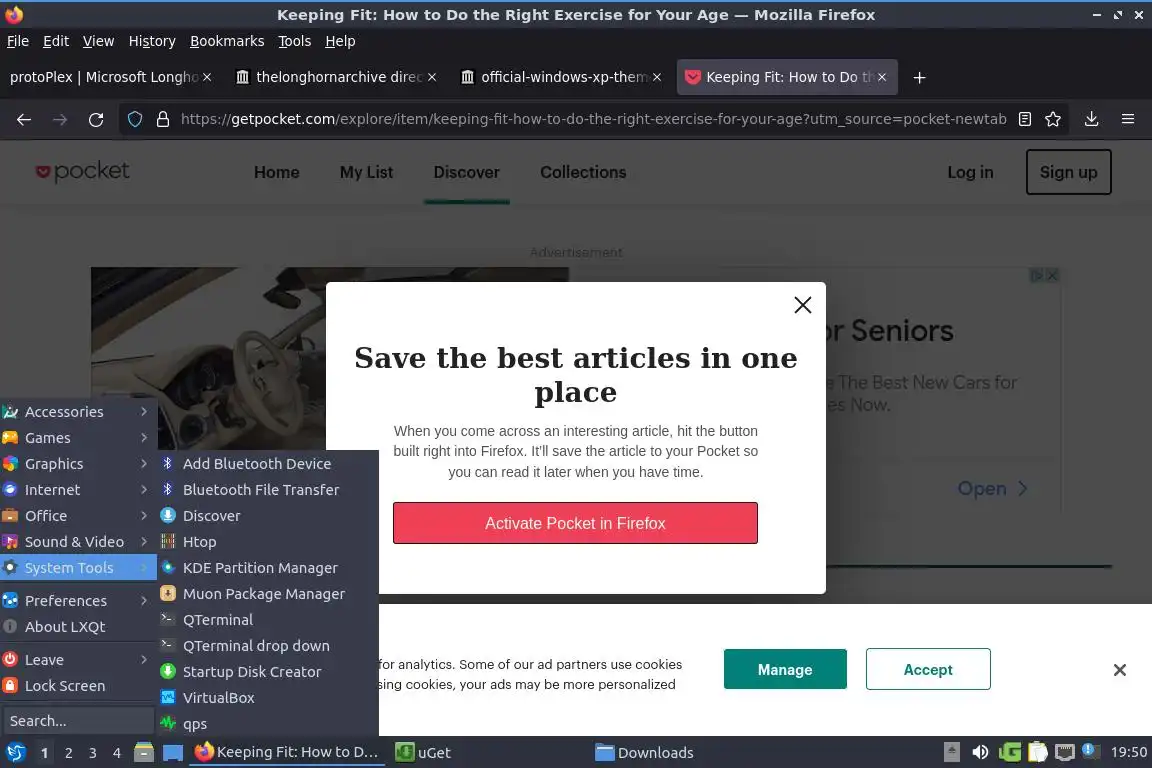Open the removable media tray icon
Screen dimensions: 1152x768
click(951, 753)
